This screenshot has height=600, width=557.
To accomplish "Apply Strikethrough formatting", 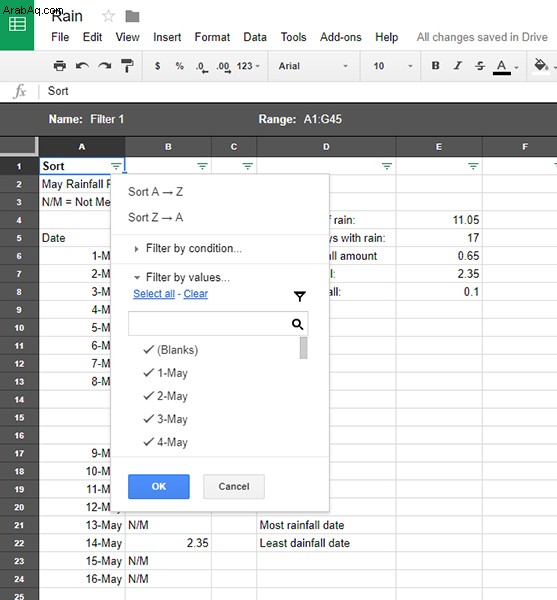I will coord(480,66).
